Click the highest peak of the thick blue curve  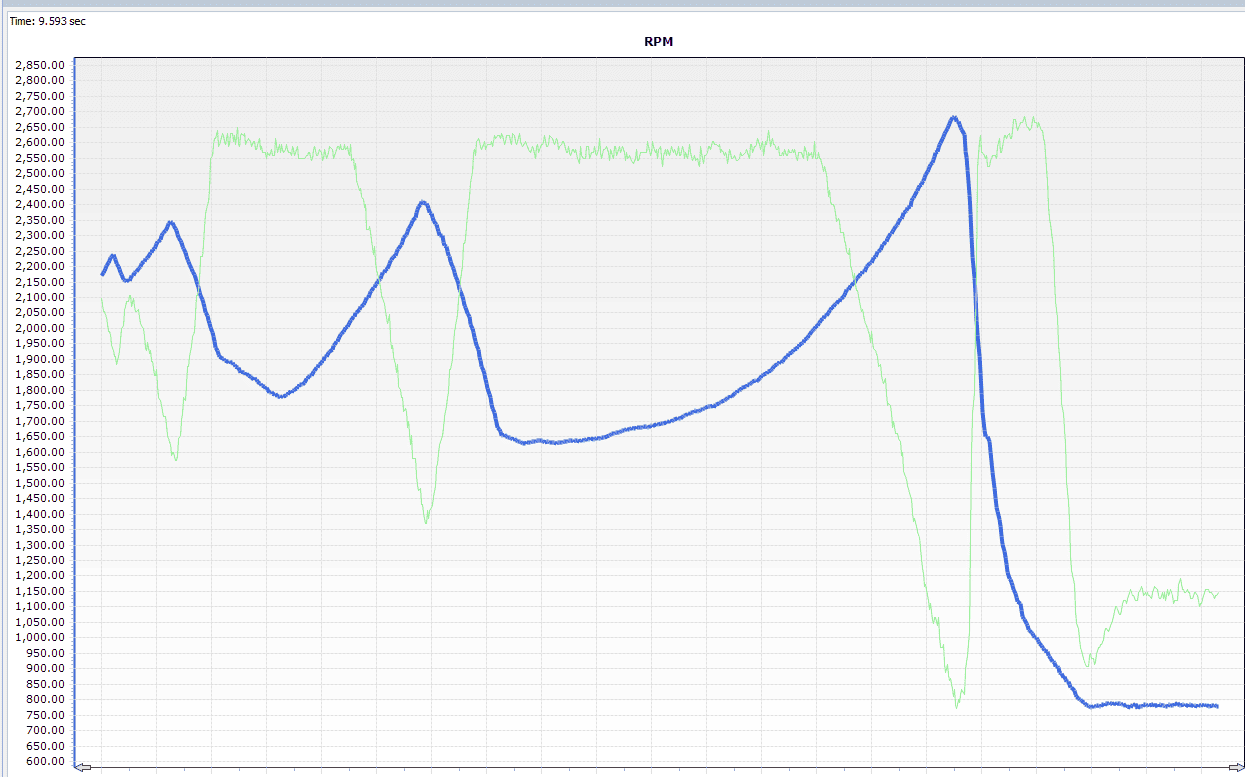coord(954,118)
